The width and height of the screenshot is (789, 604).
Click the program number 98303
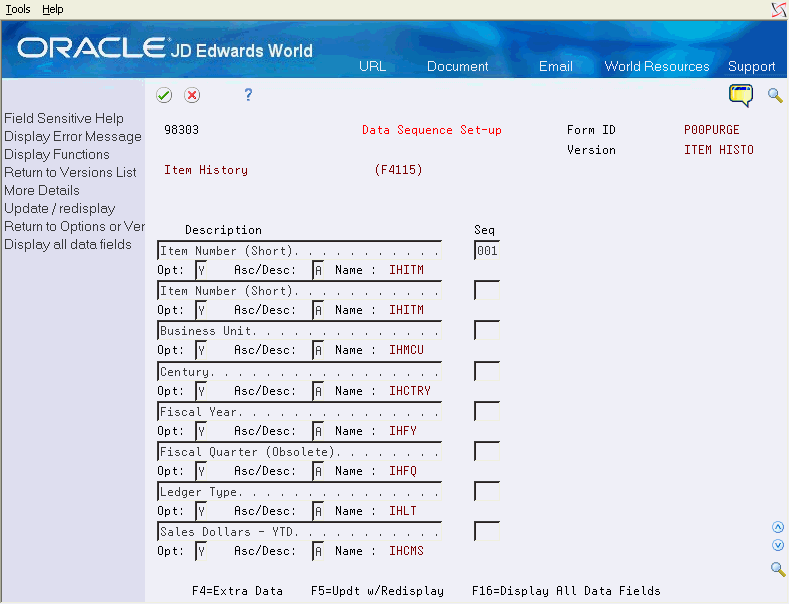pyautogui.click(x=181, y=130)
